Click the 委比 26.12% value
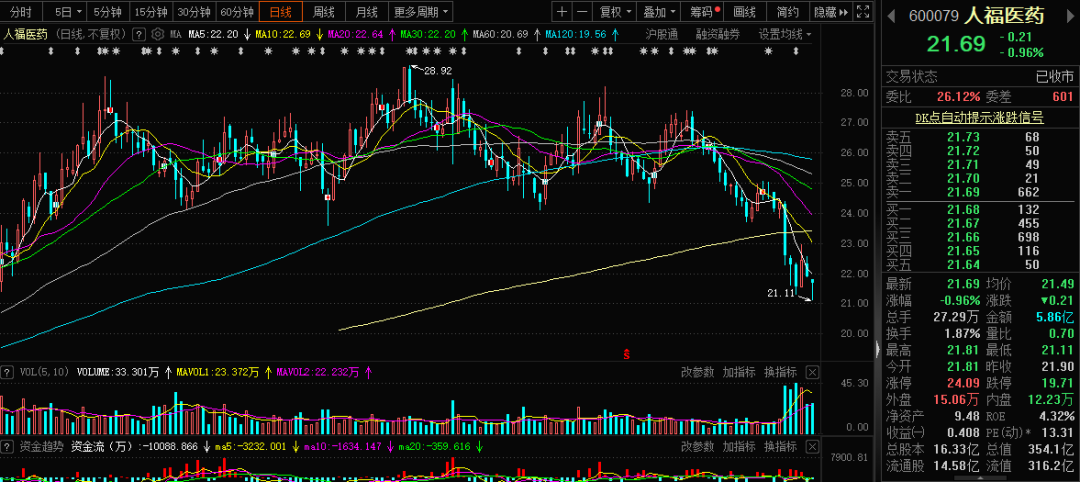 958,97
